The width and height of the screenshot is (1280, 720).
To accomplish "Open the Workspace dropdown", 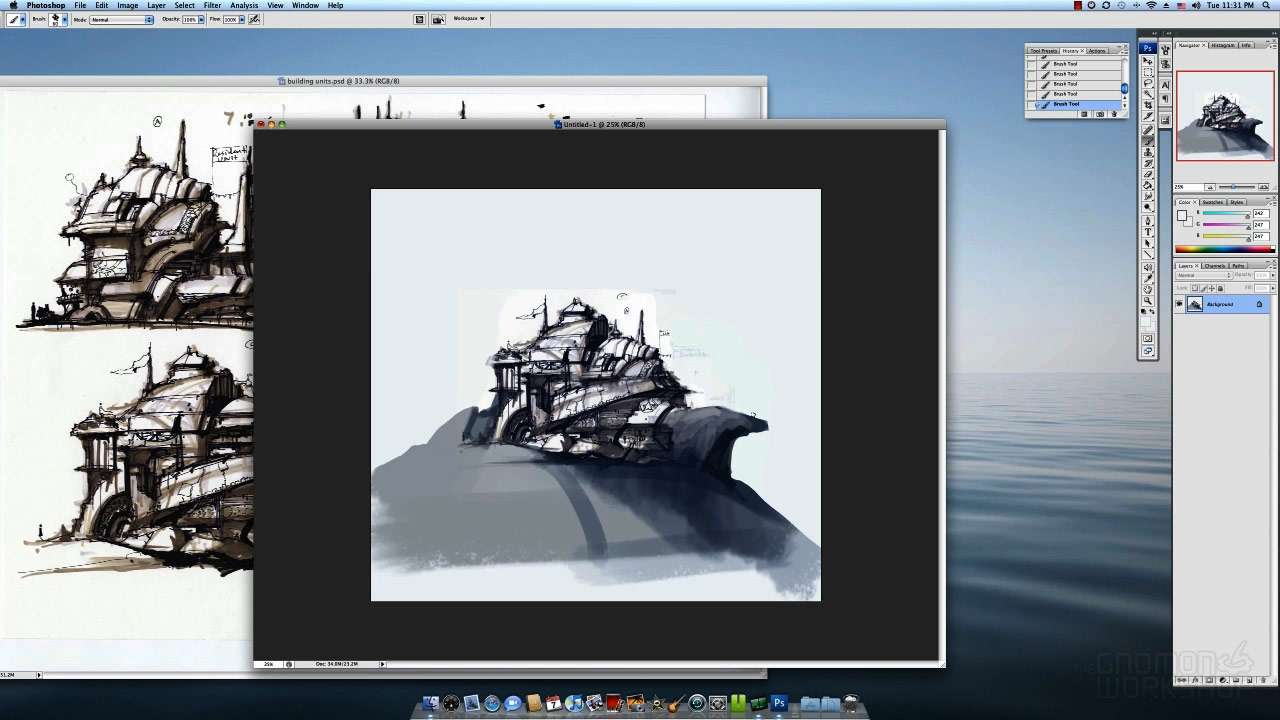I will pos(468,19).
